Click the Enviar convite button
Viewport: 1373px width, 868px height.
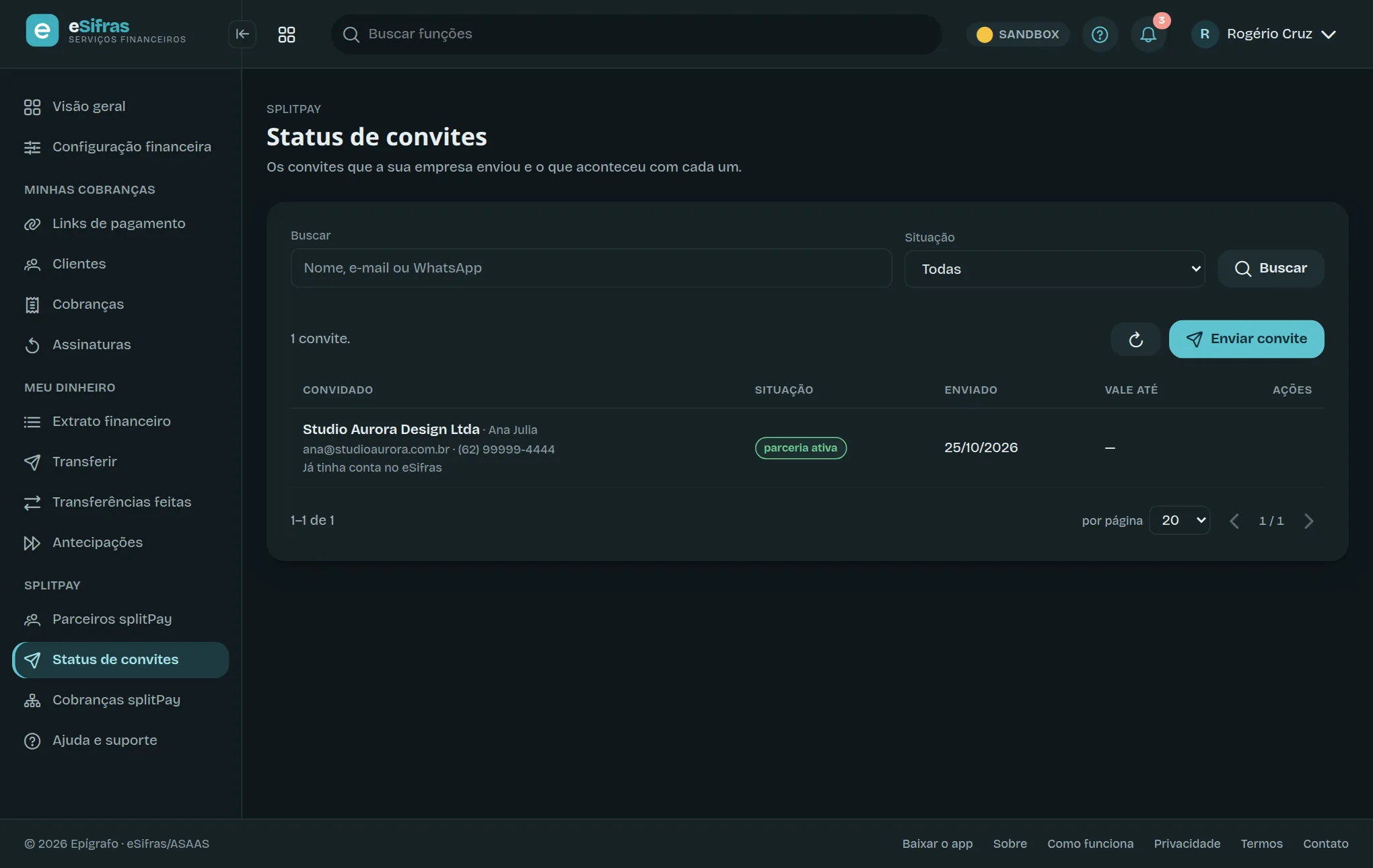1246,339
